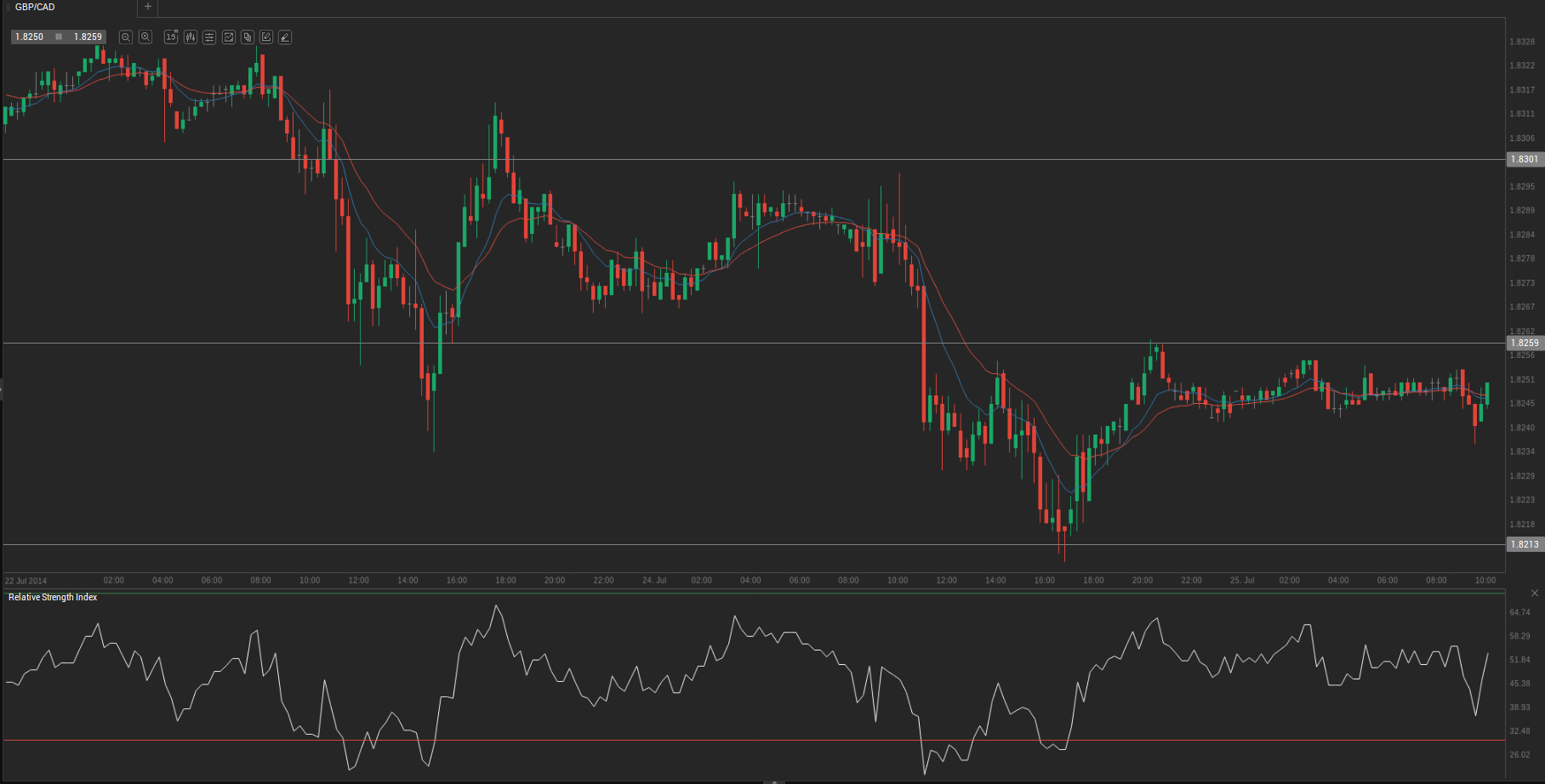Image resolution: width=1545 pixels, height=784 pixels.
Task: Select the 1.8301 horizontal line price label
Action: point(1525,160)
